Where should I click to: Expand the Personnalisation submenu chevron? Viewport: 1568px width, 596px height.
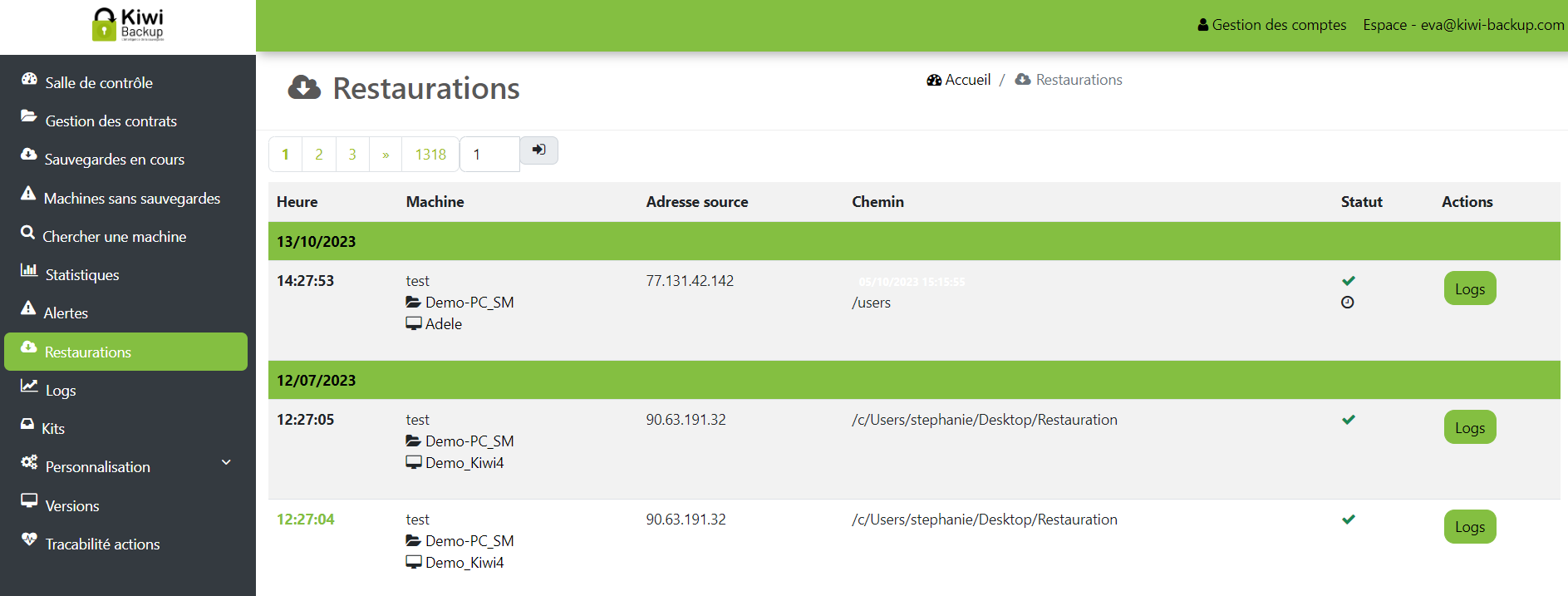226,462
